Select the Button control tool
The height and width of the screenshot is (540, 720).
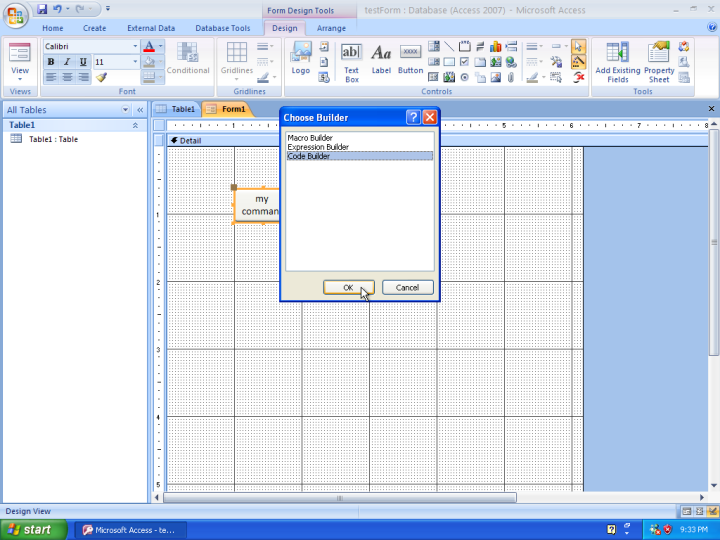coord(410,58)
